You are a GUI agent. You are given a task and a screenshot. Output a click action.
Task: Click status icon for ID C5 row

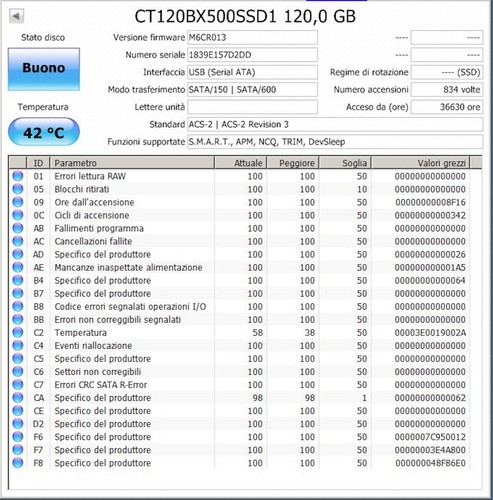18,358
